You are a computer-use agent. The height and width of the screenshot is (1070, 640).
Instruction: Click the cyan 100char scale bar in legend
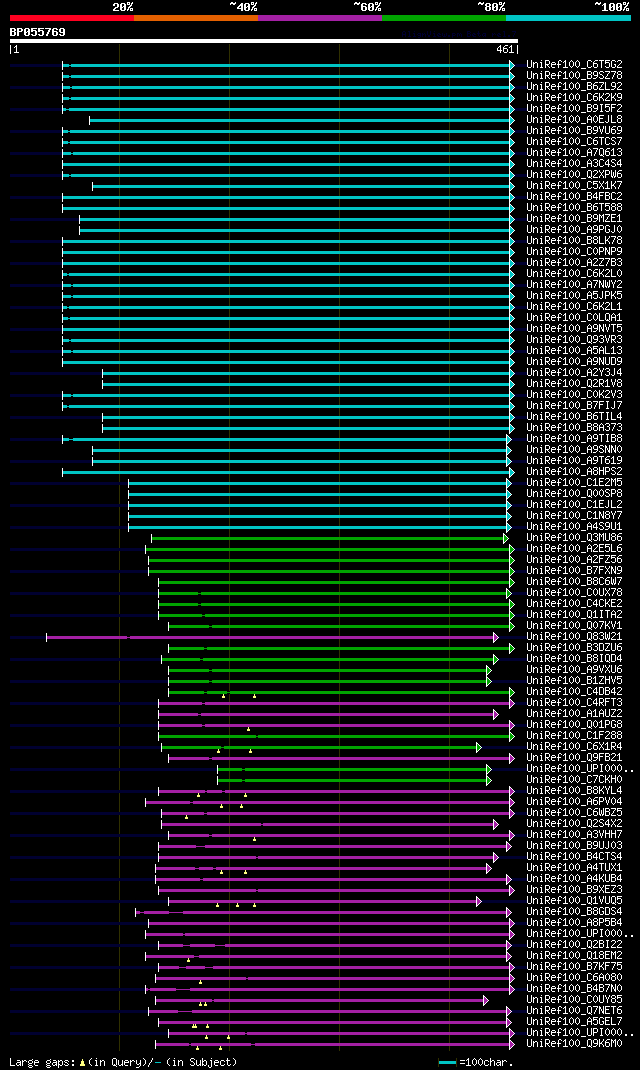447,1062
